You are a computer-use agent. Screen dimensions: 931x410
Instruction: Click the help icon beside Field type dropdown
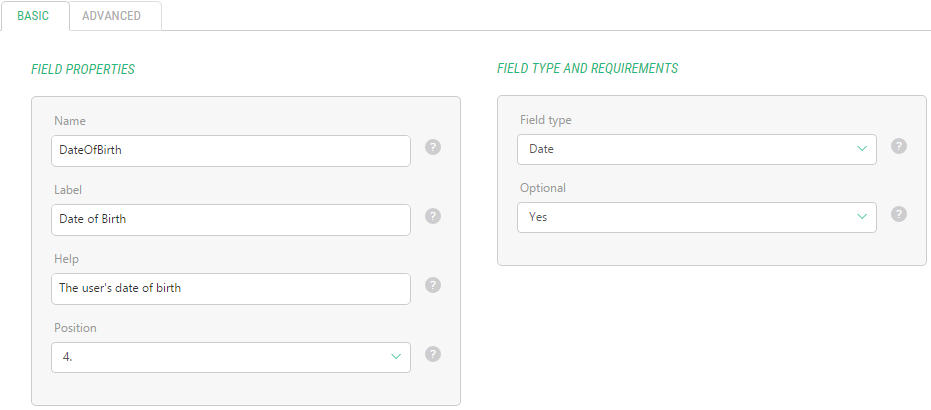click(899, 146)
